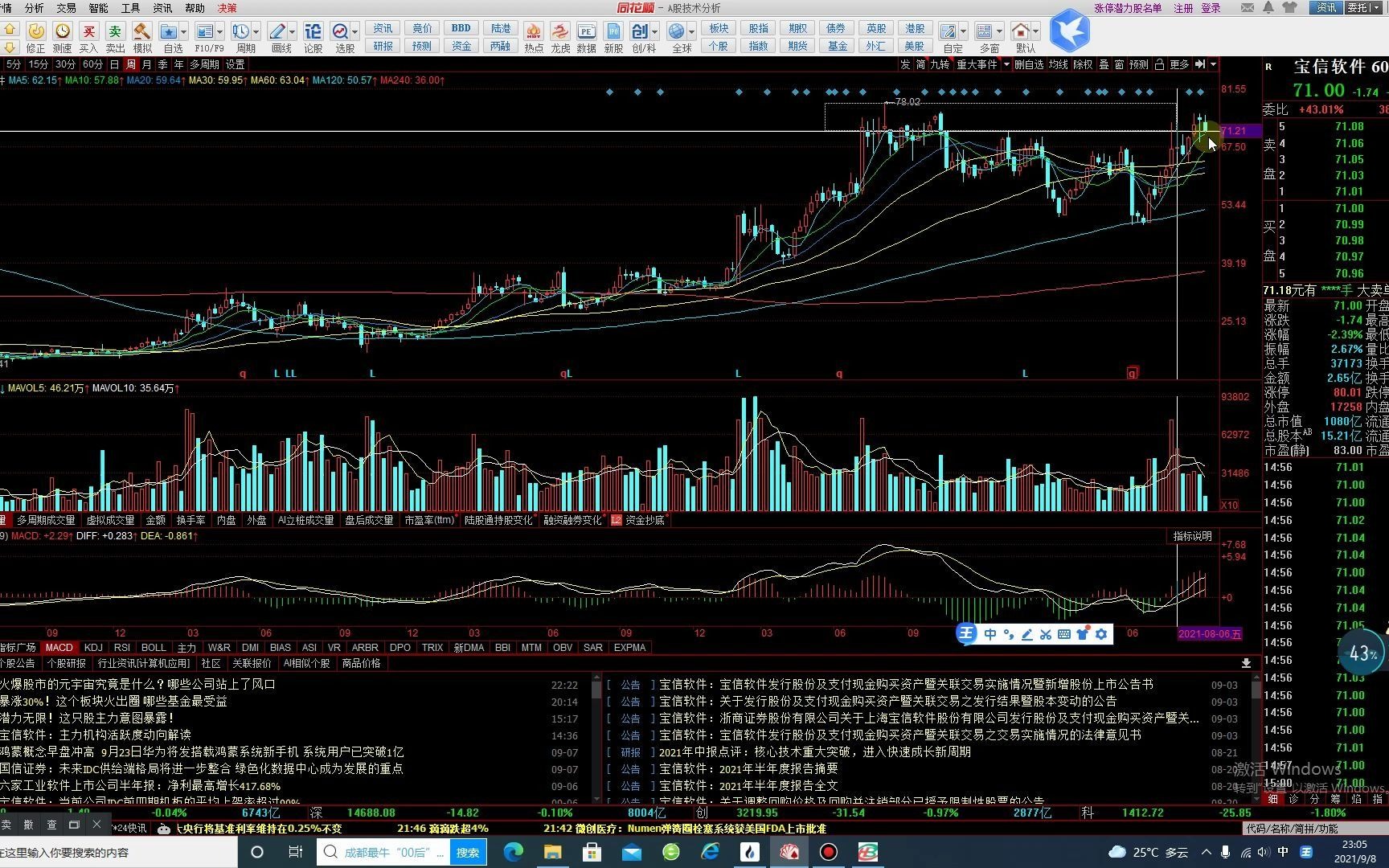Click the notification bell icon
The image size is (1389, 868).
coord(1268,7)
